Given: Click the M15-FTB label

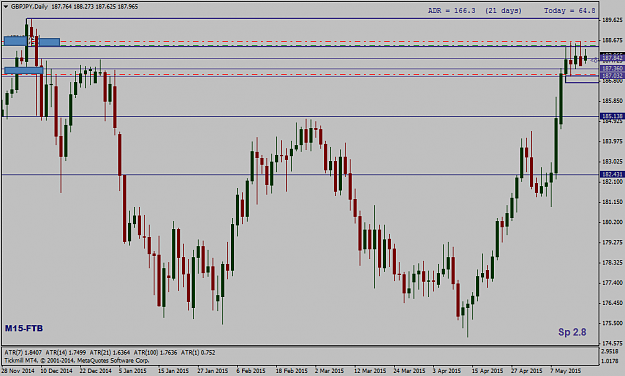Looking at the screenshot, I should click(24, 328).
